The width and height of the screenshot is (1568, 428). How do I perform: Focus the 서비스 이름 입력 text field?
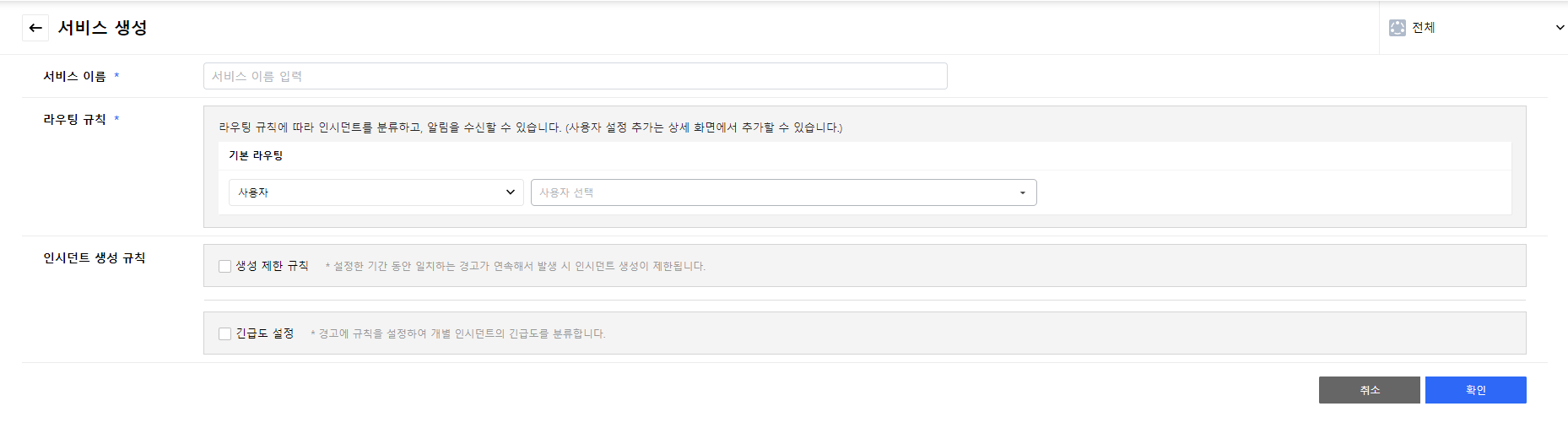(575, 76)
